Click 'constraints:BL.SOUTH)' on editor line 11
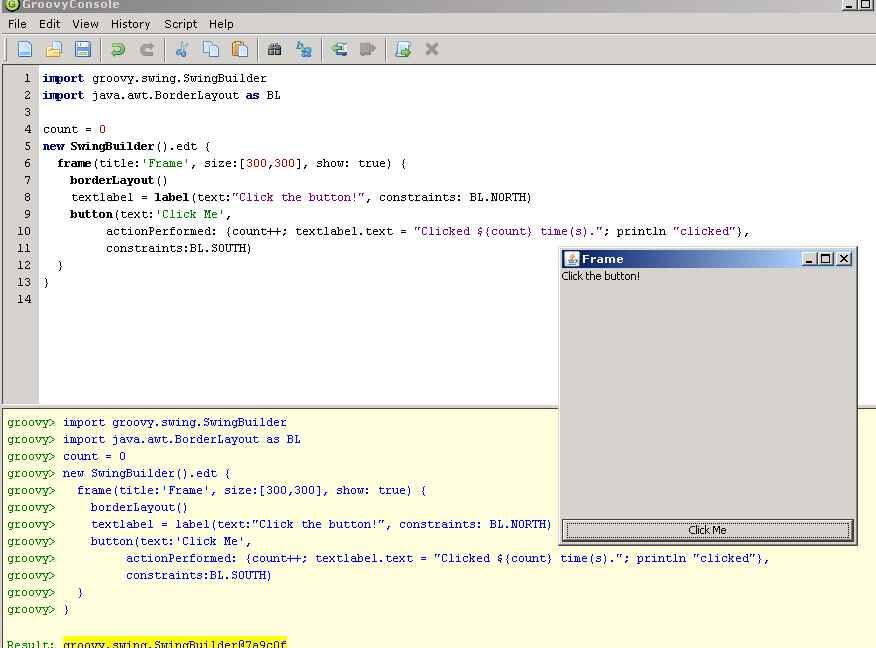Image resolution: width=876 pixels, height=648 pixels. [x=179, y=249]
